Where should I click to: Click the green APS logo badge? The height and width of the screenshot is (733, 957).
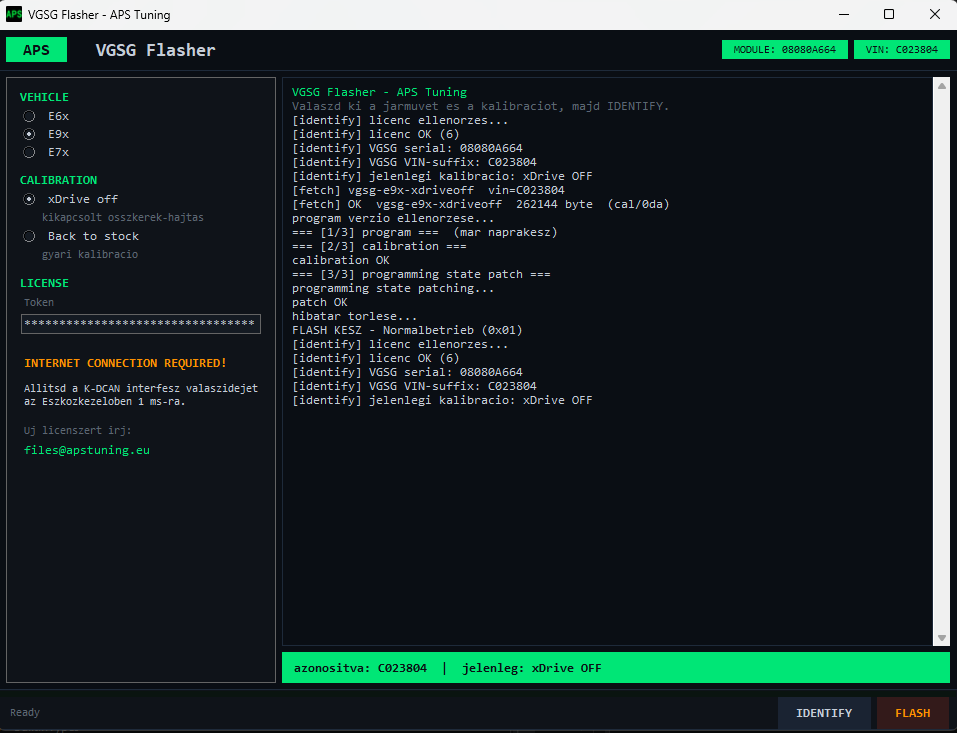37,50
